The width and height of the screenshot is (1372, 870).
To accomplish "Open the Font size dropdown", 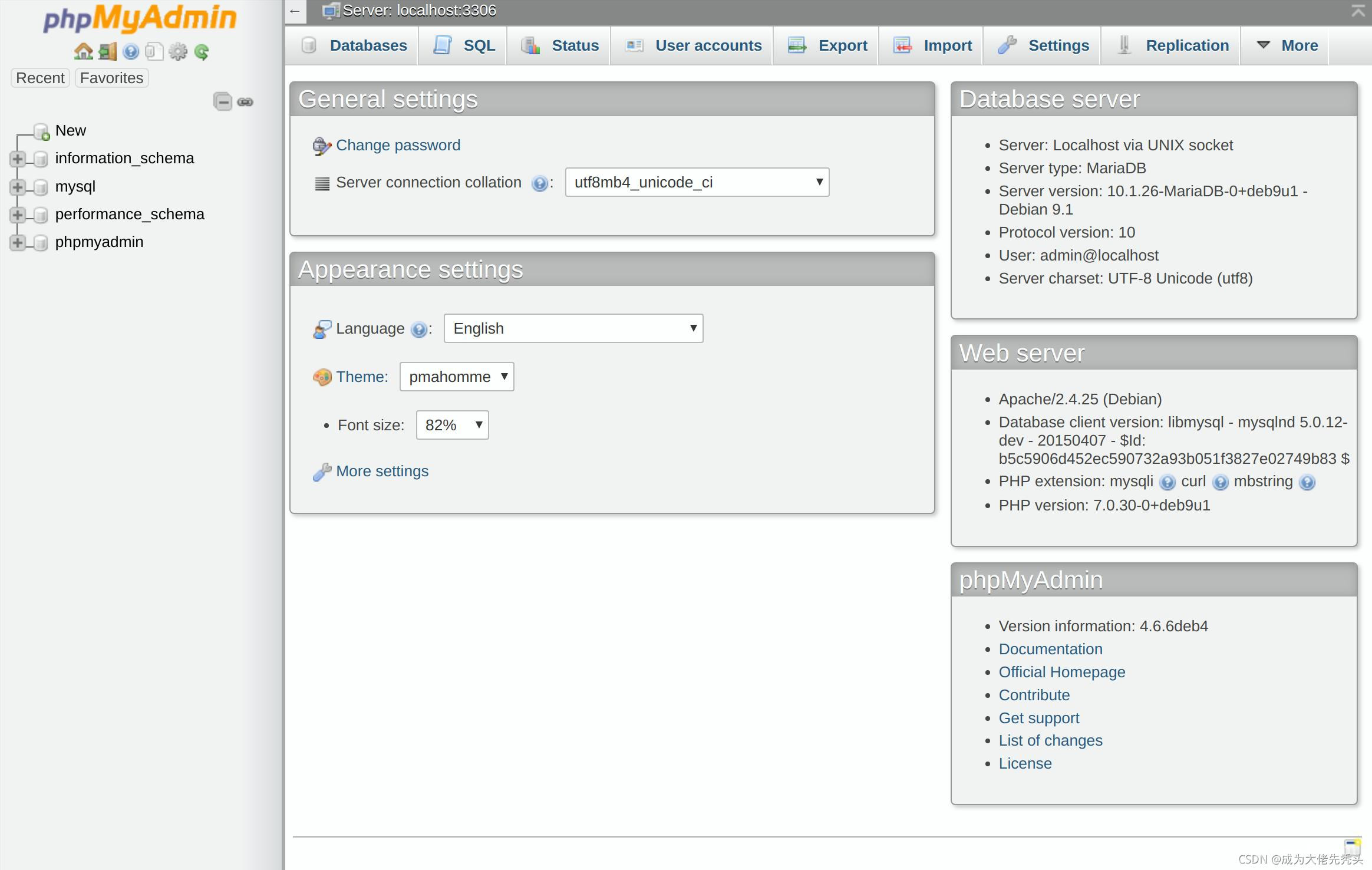I will click(452, 425).
